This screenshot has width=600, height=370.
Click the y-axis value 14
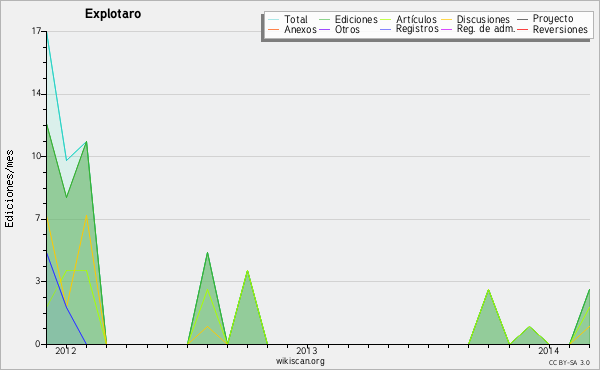point(36,93)
